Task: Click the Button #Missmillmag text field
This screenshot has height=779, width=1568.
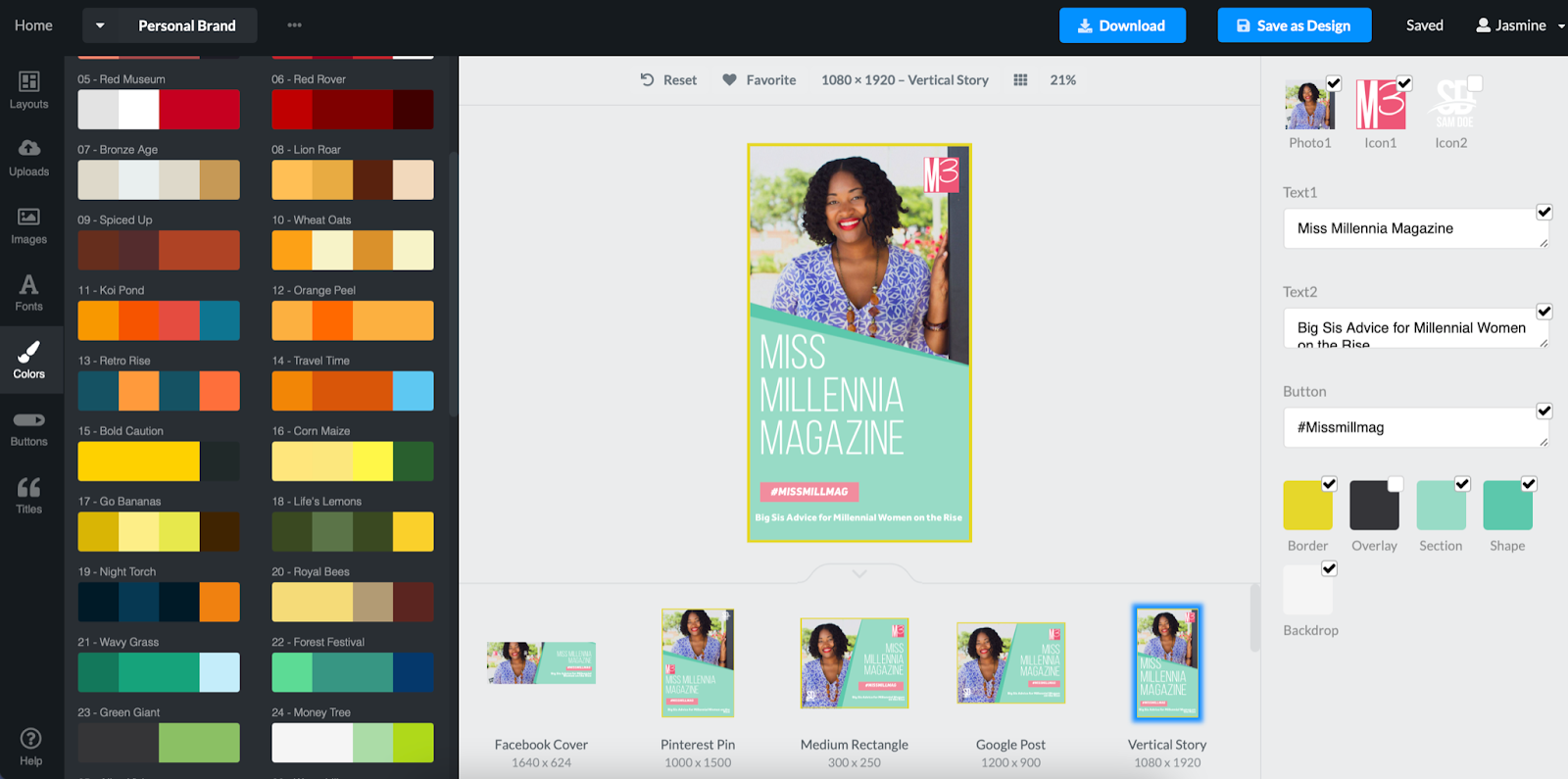Action: point(1416,427)
